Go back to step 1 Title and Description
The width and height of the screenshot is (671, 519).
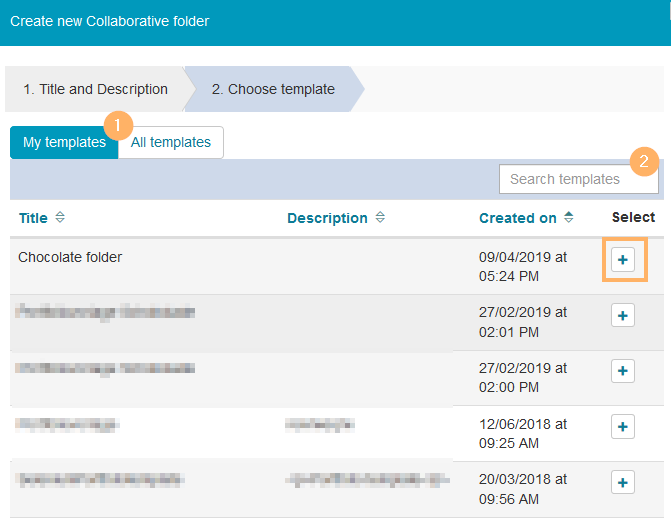[95, 89]
